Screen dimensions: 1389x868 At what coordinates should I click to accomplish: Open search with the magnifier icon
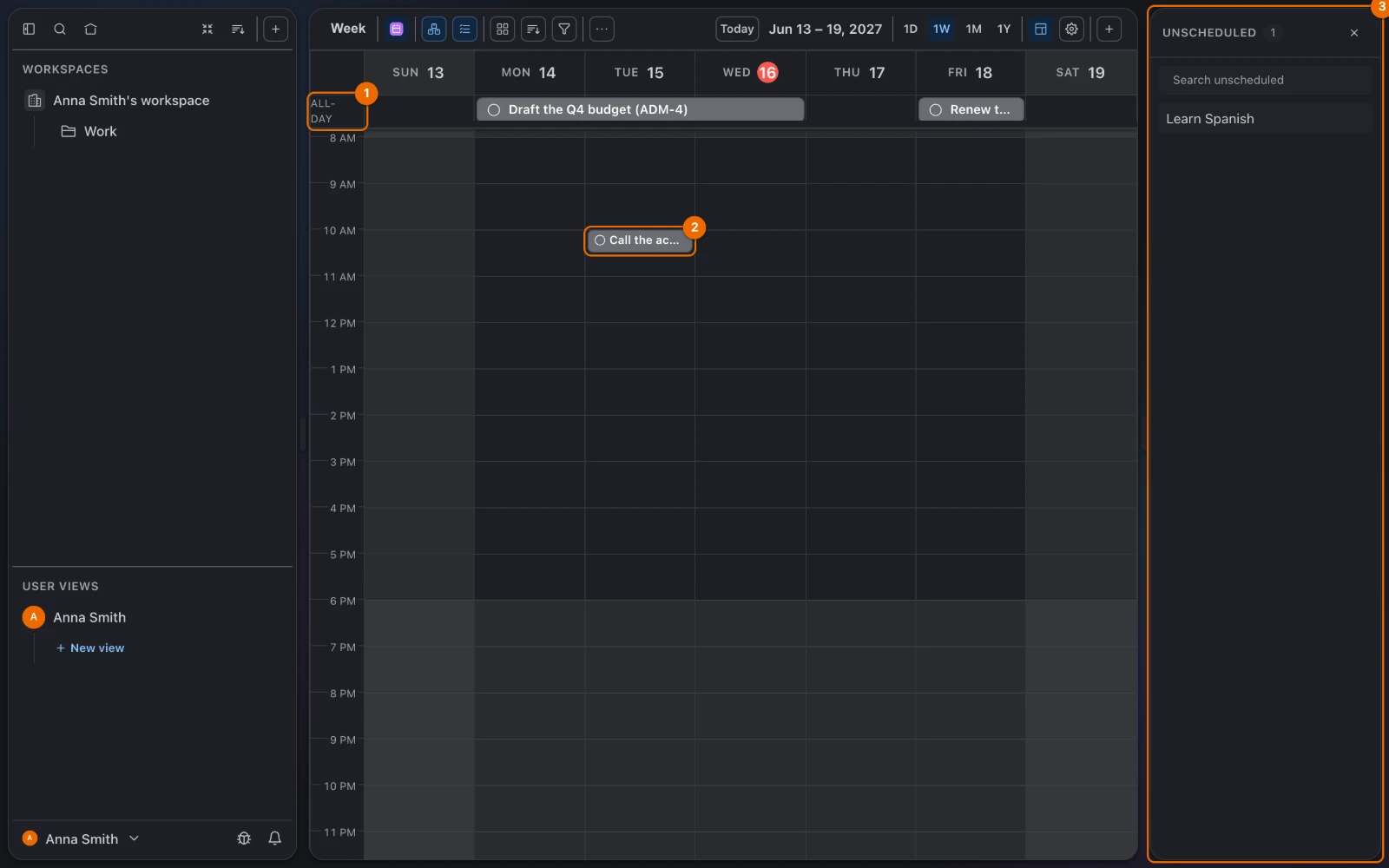[x=60, y=29]
